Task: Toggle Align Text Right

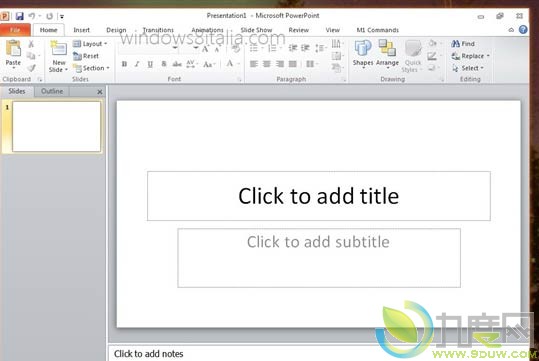Action: pyautogui.click(x=280, y=64)
